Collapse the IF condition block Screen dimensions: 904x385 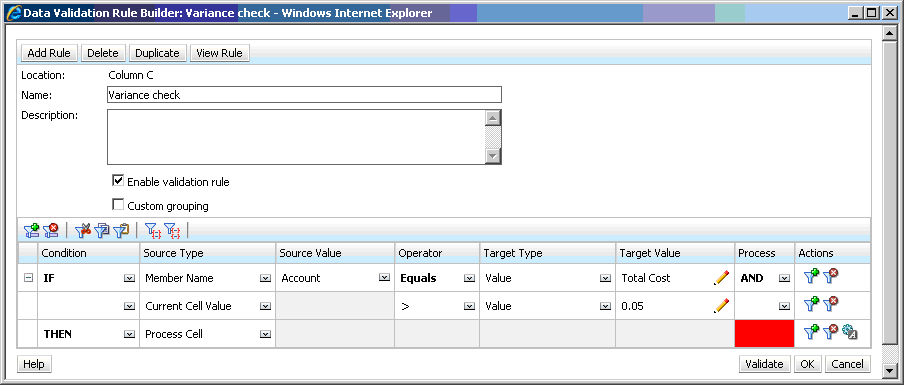[28, 278]
